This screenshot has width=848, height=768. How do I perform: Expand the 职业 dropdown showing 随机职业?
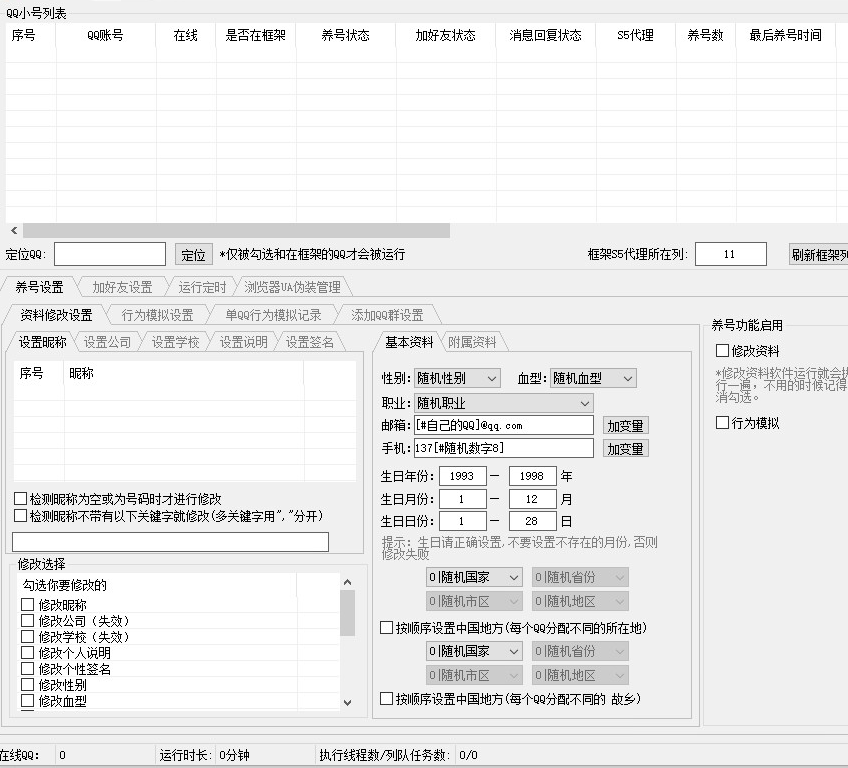pyautogui.click(x=504, y=403)
